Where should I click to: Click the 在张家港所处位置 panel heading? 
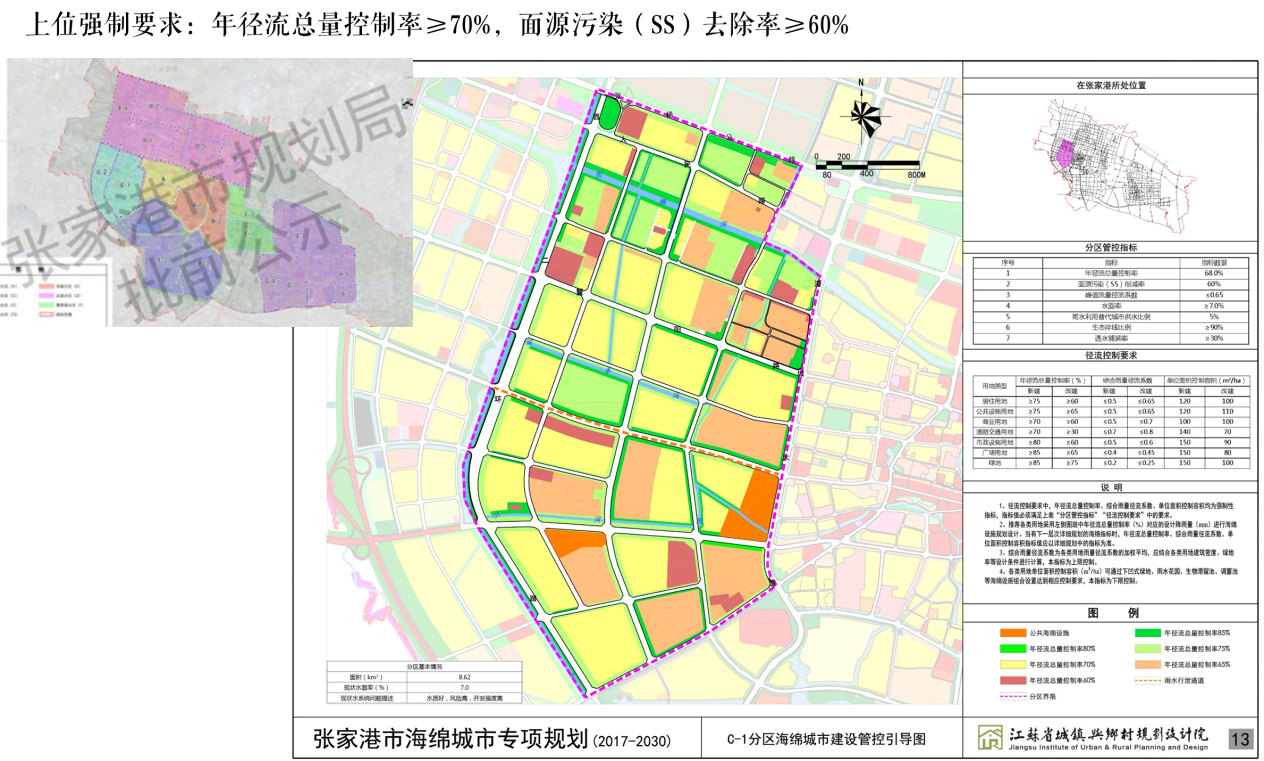coord(1111,86)
